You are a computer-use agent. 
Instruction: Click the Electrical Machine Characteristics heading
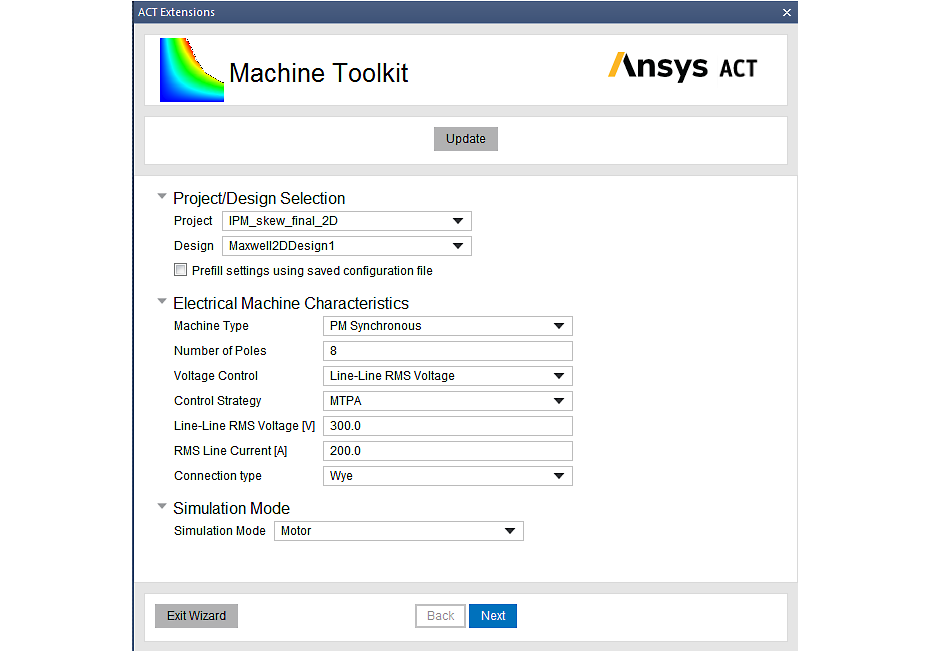tap(291, 303)
